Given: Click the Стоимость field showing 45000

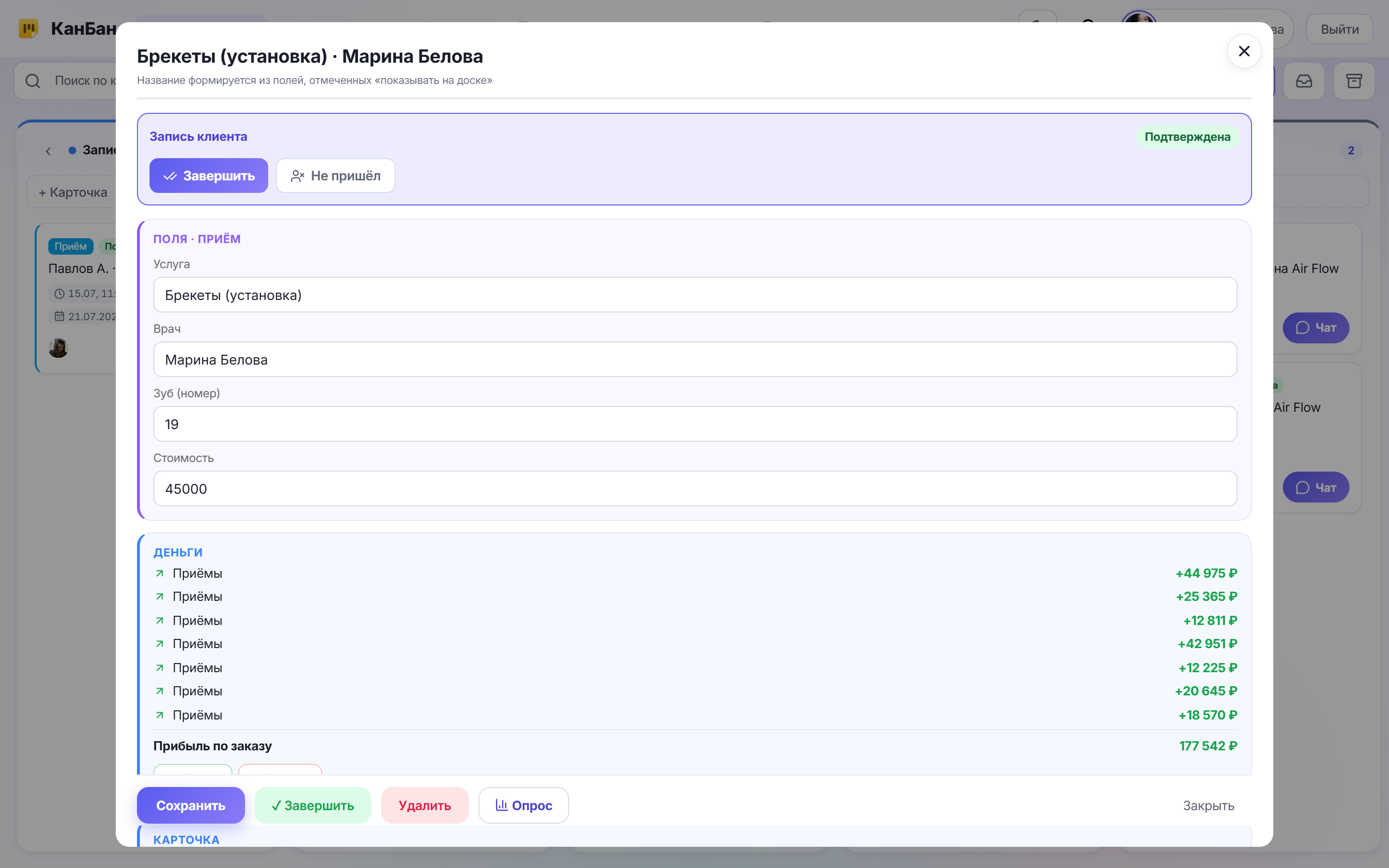Looking at the screenshot, I should click(695, 488).
